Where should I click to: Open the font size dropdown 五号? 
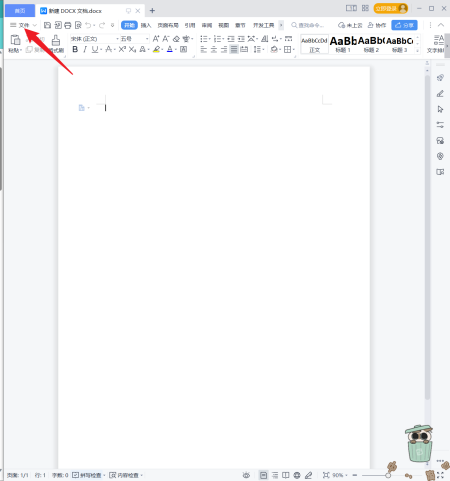coord(134,39)
